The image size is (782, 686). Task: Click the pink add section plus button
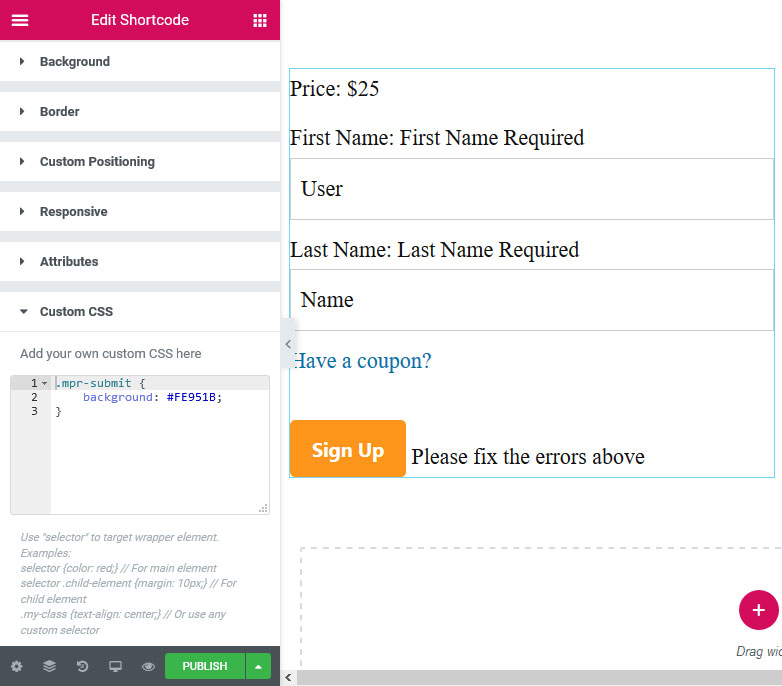tap(758, 609)
